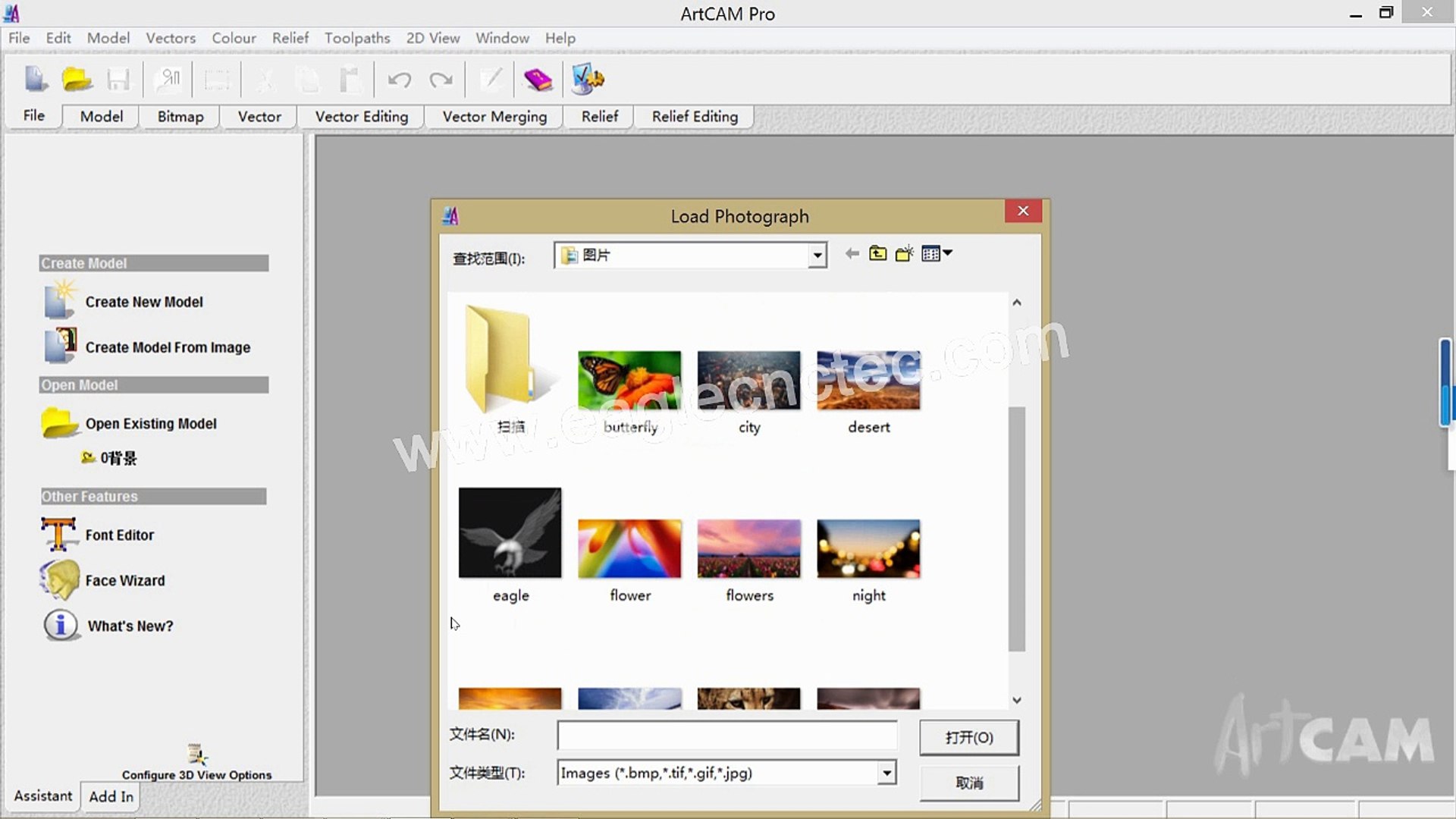The height and width of the screenshot is (819, 1456).
Task: Select the eagle image thumbnail
Action: click(x=510, y=533)
